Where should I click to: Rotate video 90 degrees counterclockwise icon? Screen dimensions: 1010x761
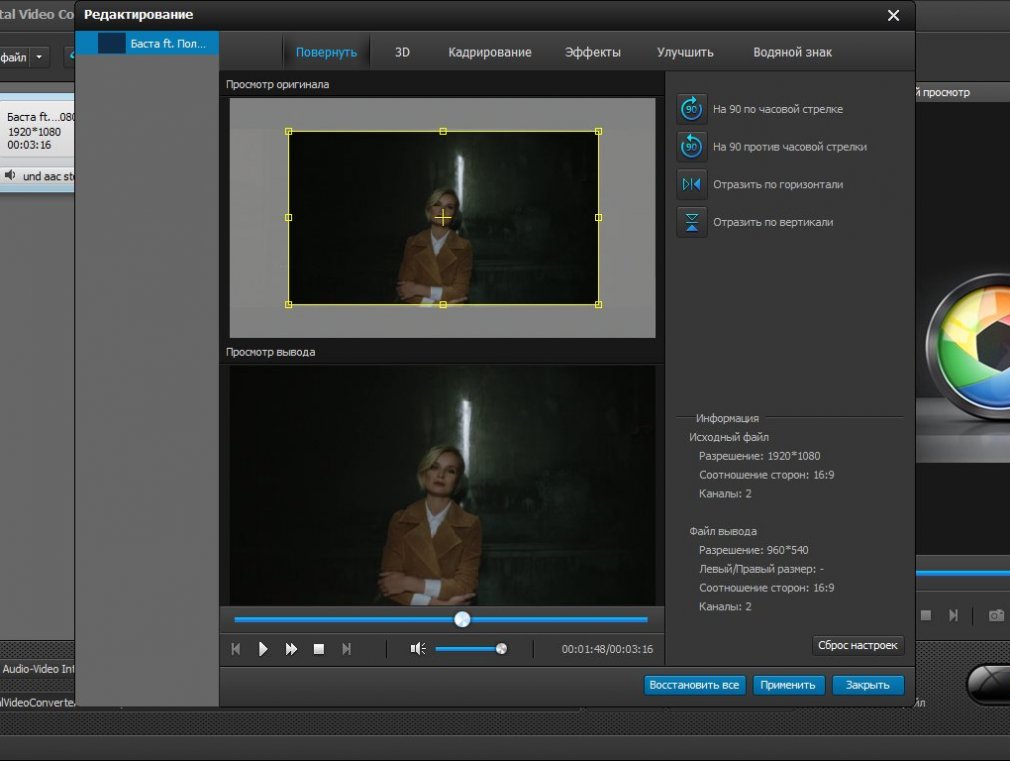pyautogui.click(x=691, y=146)
